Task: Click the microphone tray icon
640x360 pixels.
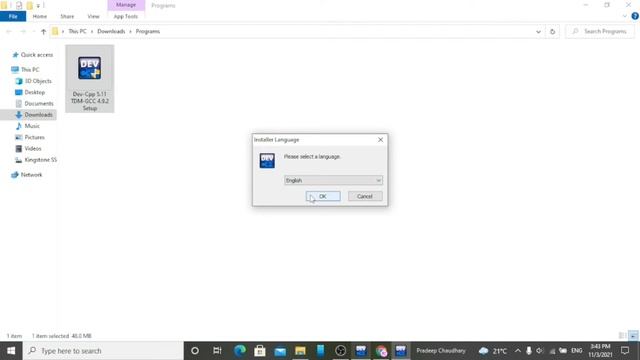Action: pos(529,351)
